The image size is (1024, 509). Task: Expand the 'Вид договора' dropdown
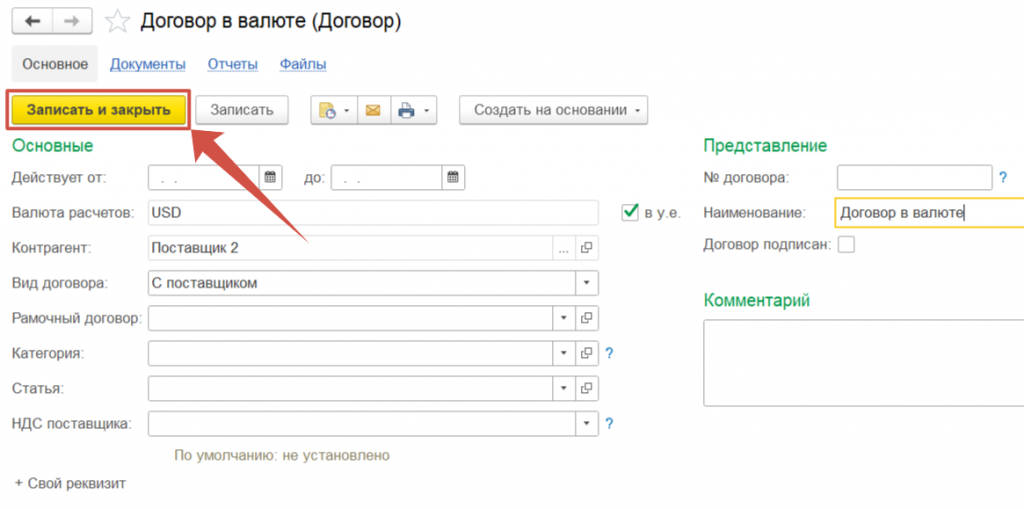click(587, 283)
